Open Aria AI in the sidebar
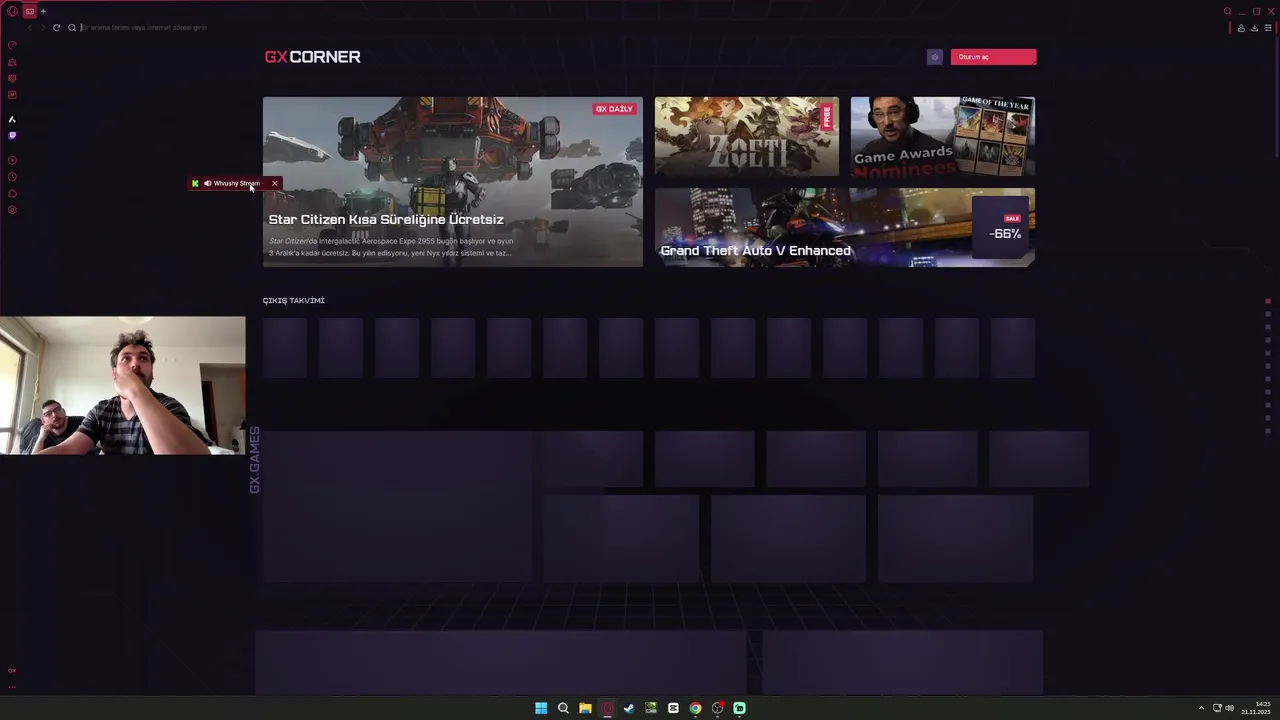The width and height of the screenshot is (1280, 720). tap(12, 119)
